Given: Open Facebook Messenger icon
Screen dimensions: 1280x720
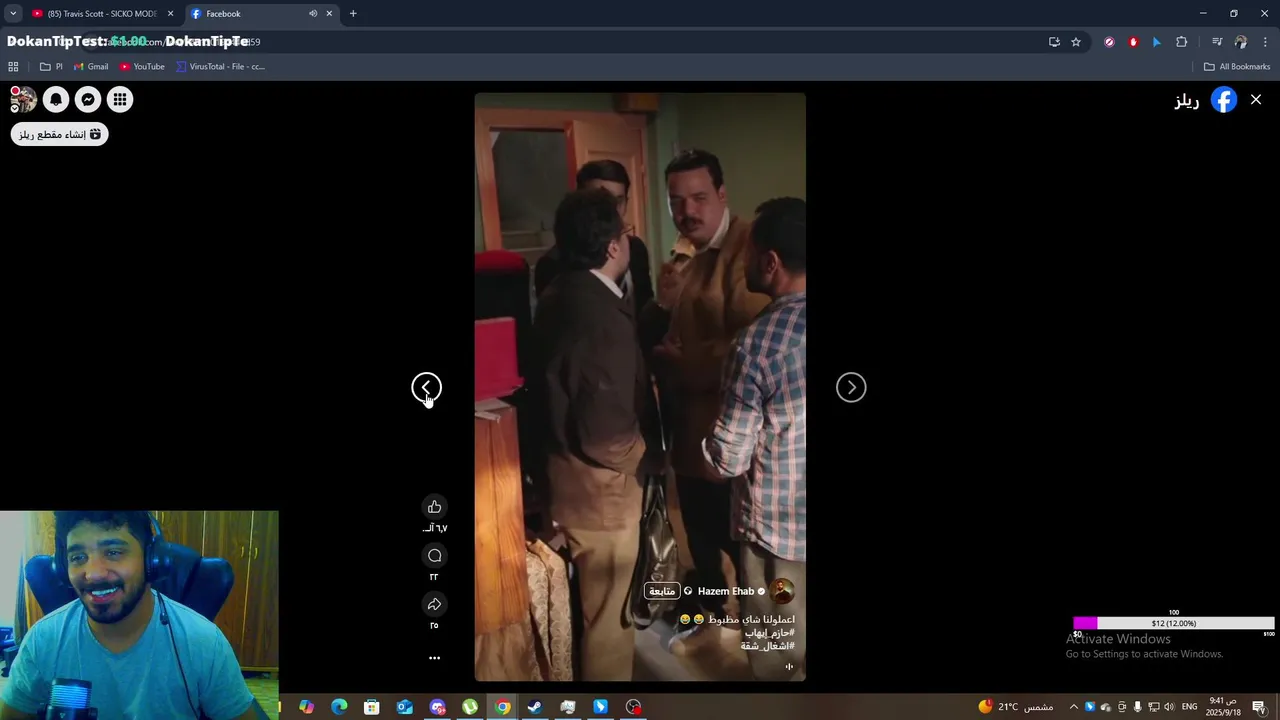Looking at the screenshot, I should tap(88, 99).
